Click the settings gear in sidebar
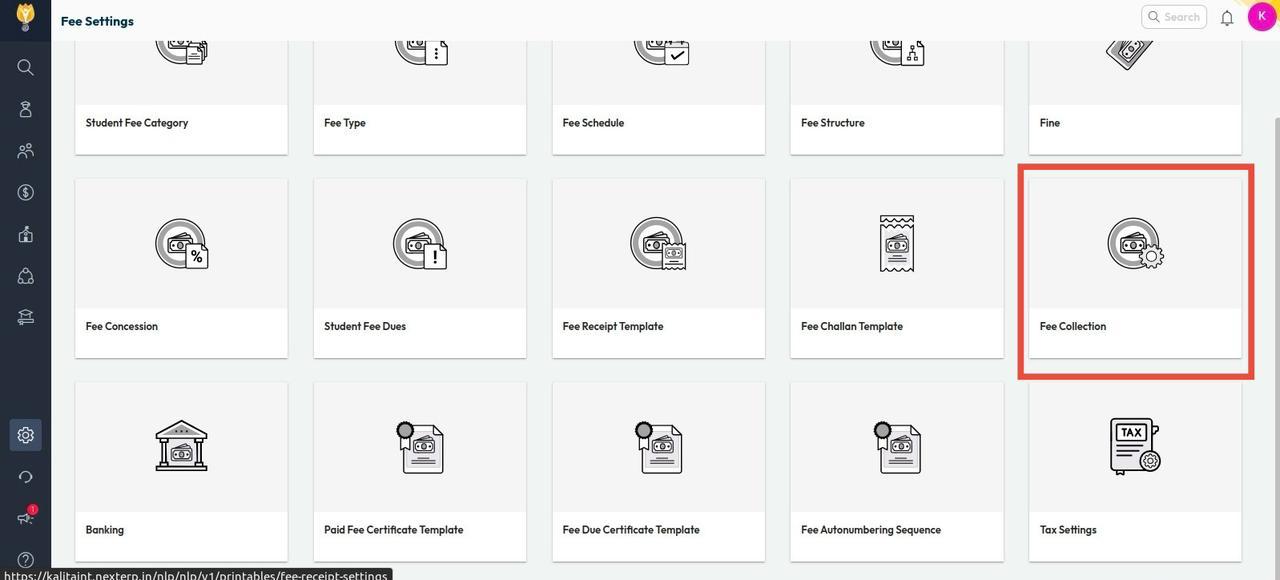 click(26, 435)
